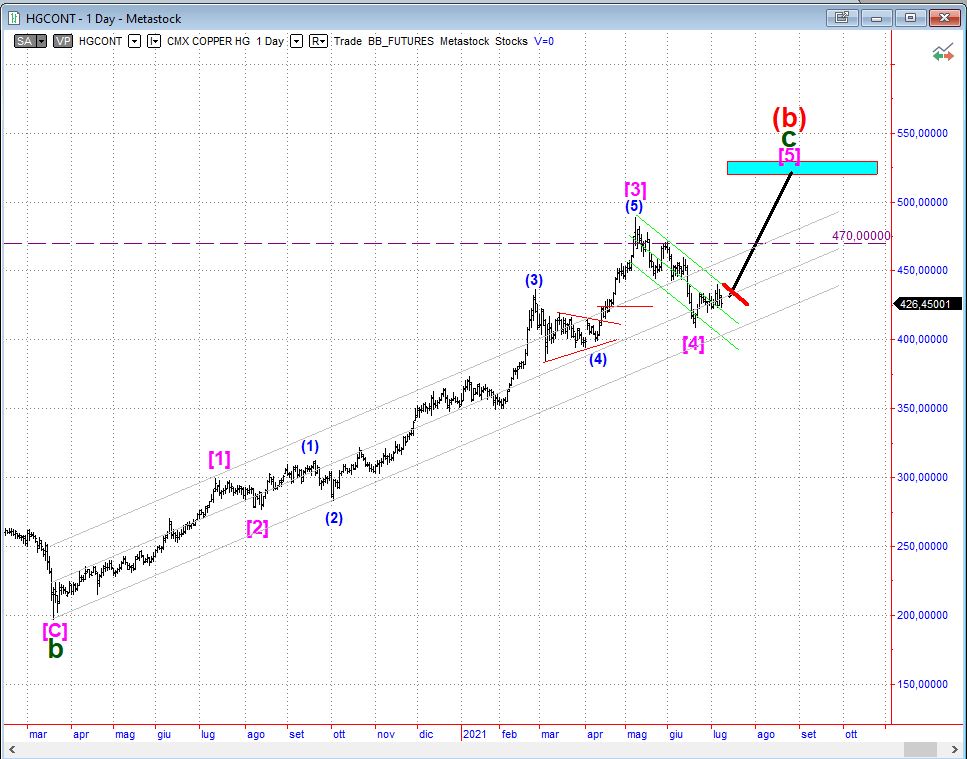Image resolution: width=967 pixels, height=759 pixels.
Task: Open the trade arrows chart icon
Action: pyautogui.click(x=942, y=54)
